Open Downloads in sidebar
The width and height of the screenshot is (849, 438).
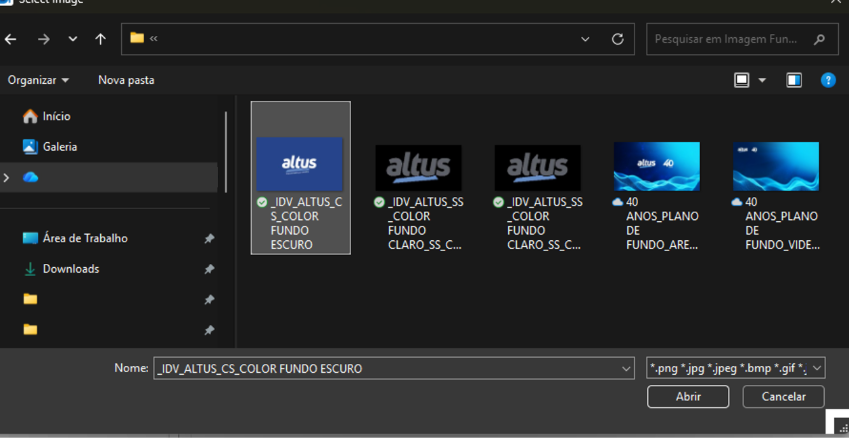click(71, 269)
